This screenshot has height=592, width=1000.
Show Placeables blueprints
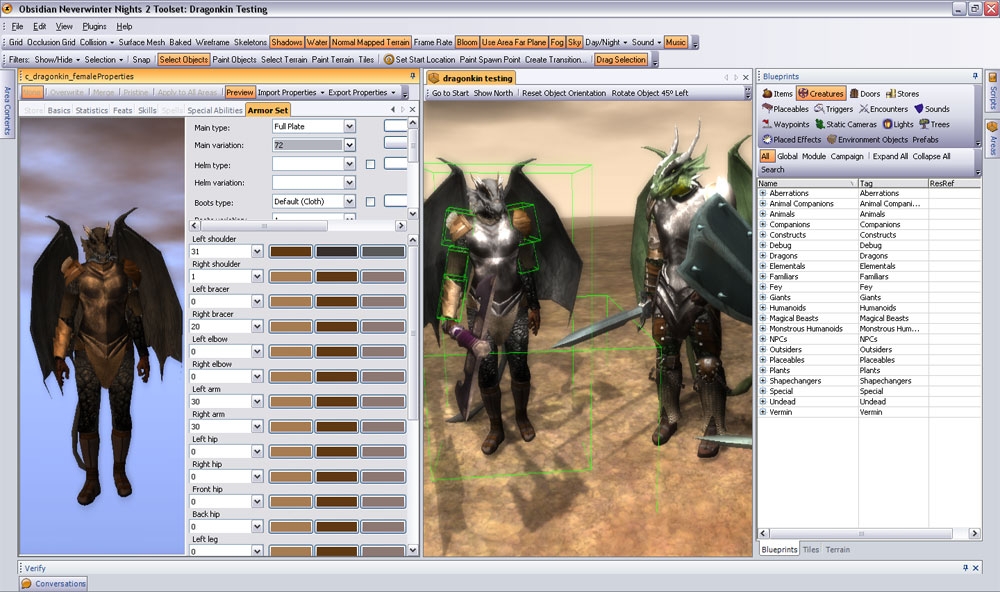(786, 109)
